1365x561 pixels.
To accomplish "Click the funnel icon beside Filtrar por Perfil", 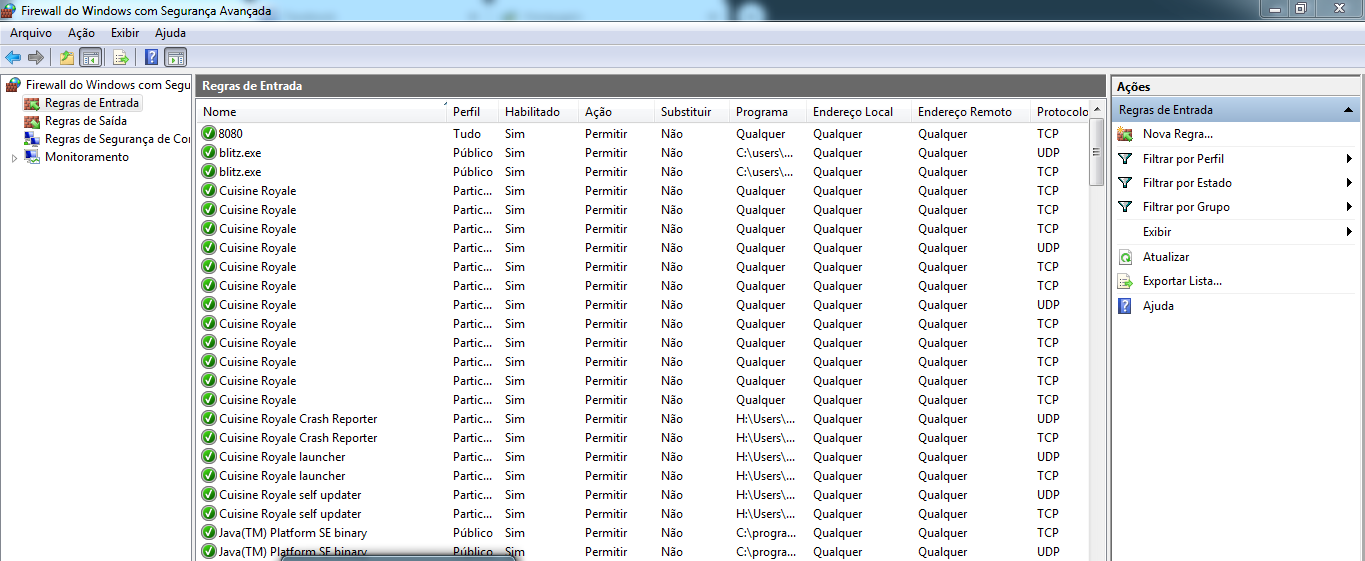I will 1125,159.
